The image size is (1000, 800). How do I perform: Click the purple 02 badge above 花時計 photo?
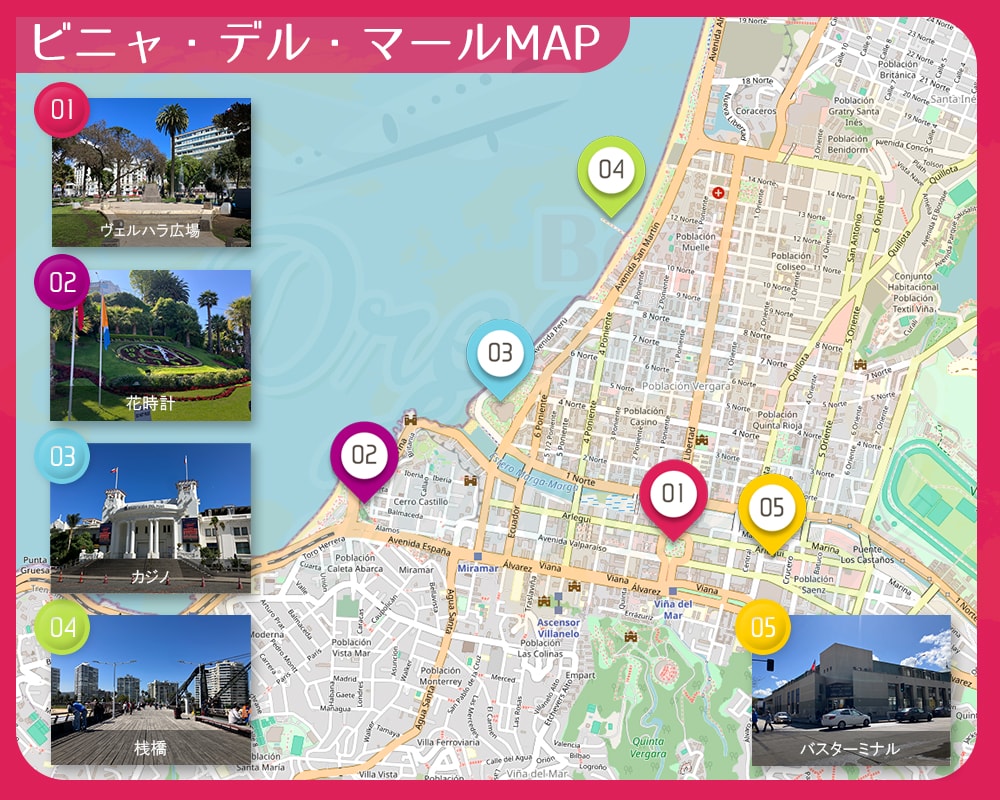tap(62, 282)
